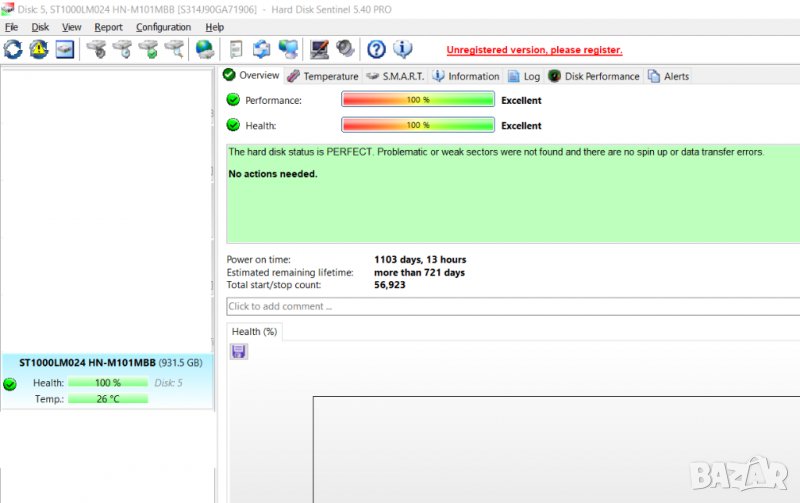
Task: Click the networked computers toolbar icon
Action: [288, 49]
